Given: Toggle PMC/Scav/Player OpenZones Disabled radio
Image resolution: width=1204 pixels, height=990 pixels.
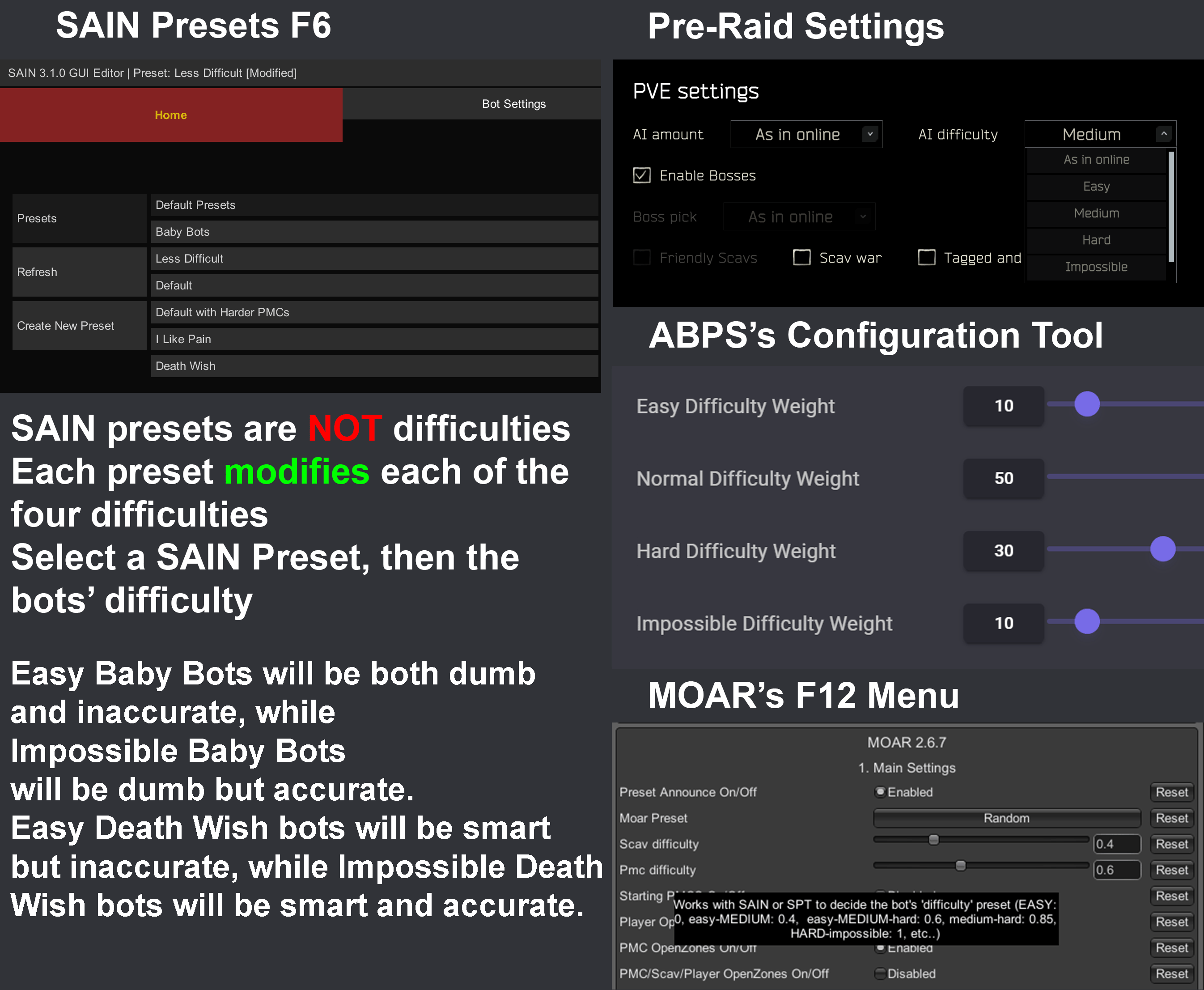Looking at the screenshot, I should (x=880, y=973).
